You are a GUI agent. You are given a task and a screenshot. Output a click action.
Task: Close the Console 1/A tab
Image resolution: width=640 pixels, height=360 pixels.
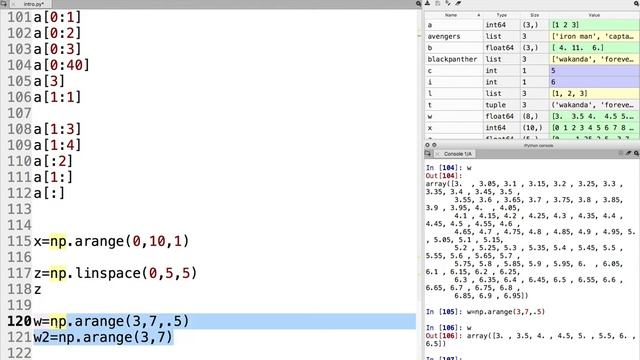[x=438, y=154]
